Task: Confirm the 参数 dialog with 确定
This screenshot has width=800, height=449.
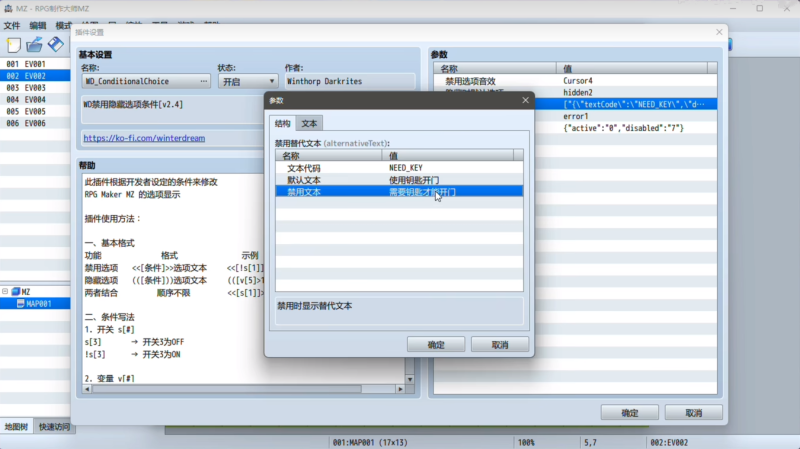Action: (436, 345)
